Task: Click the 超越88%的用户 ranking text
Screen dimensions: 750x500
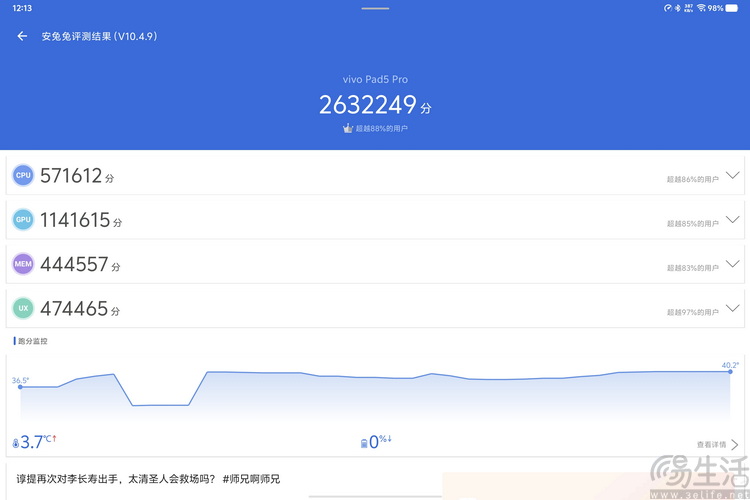Action: [x=382, y=129]
